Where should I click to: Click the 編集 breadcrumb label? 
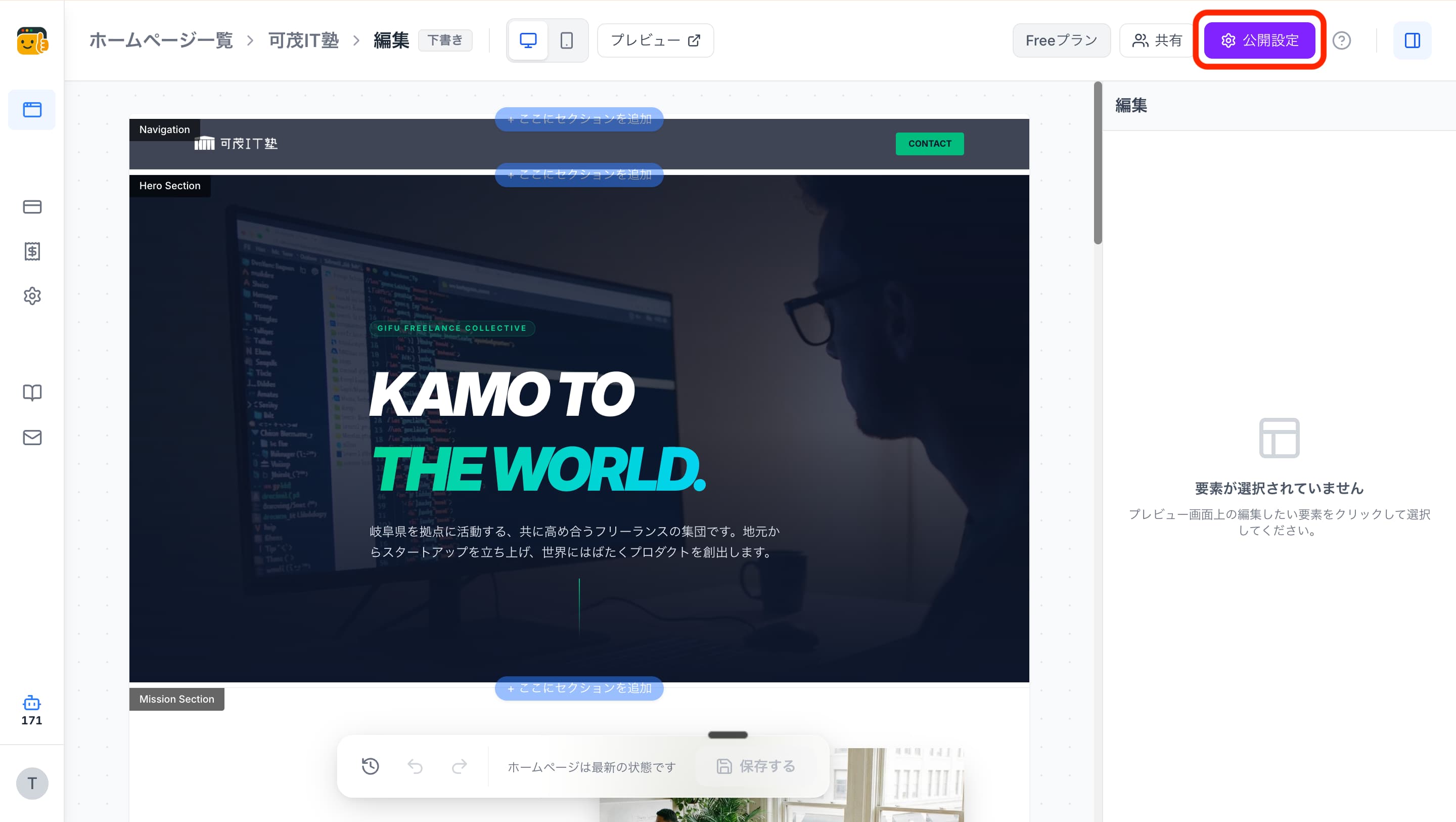[391, 41]
